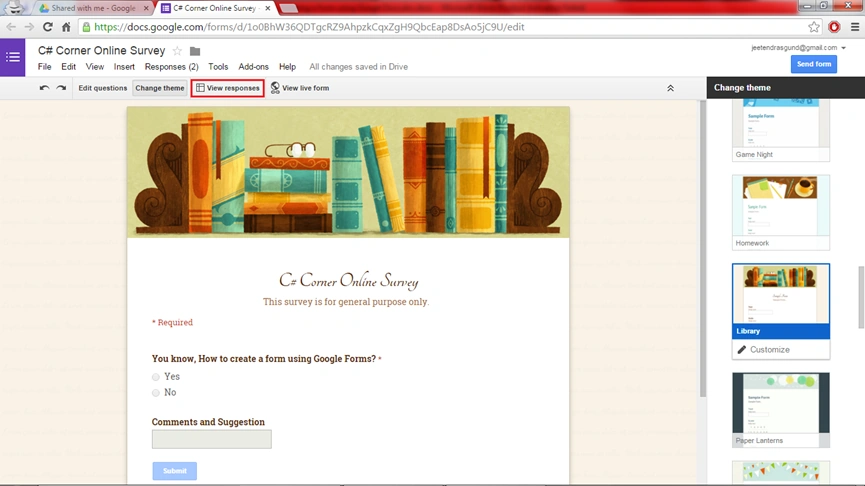
Task: Move form using the folder icon
Action: [195, 51]
